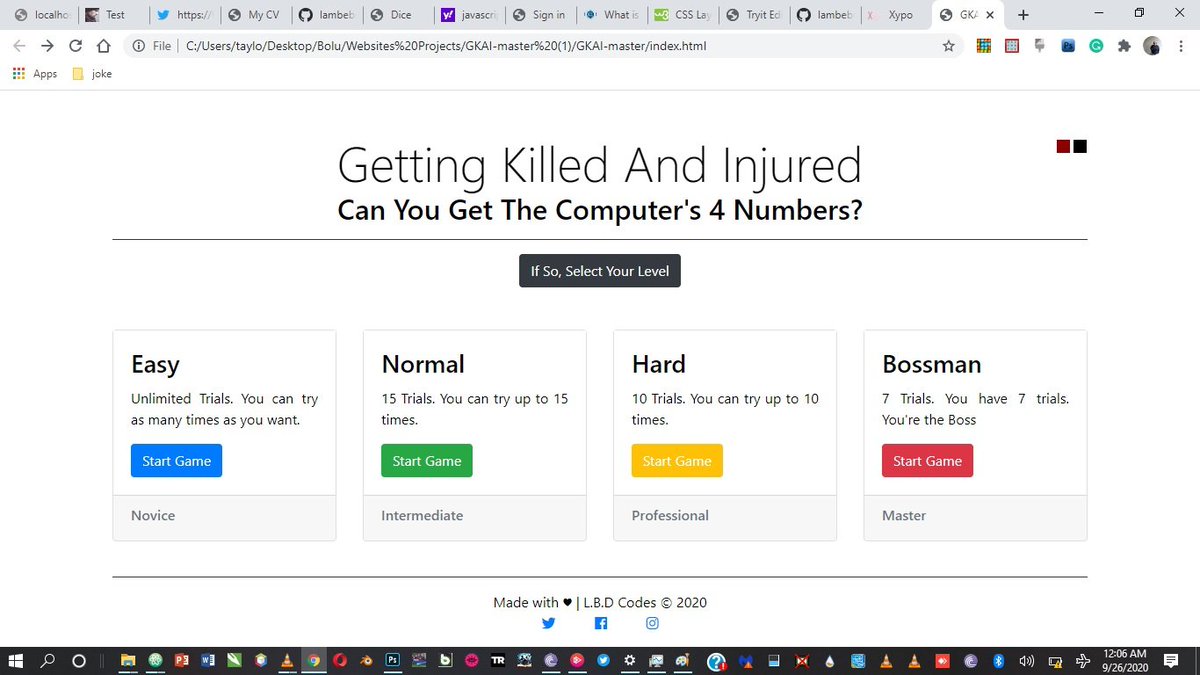Click the 'Master' card footer text
This screenshot has width=1200, height=675.
(904, 516)
